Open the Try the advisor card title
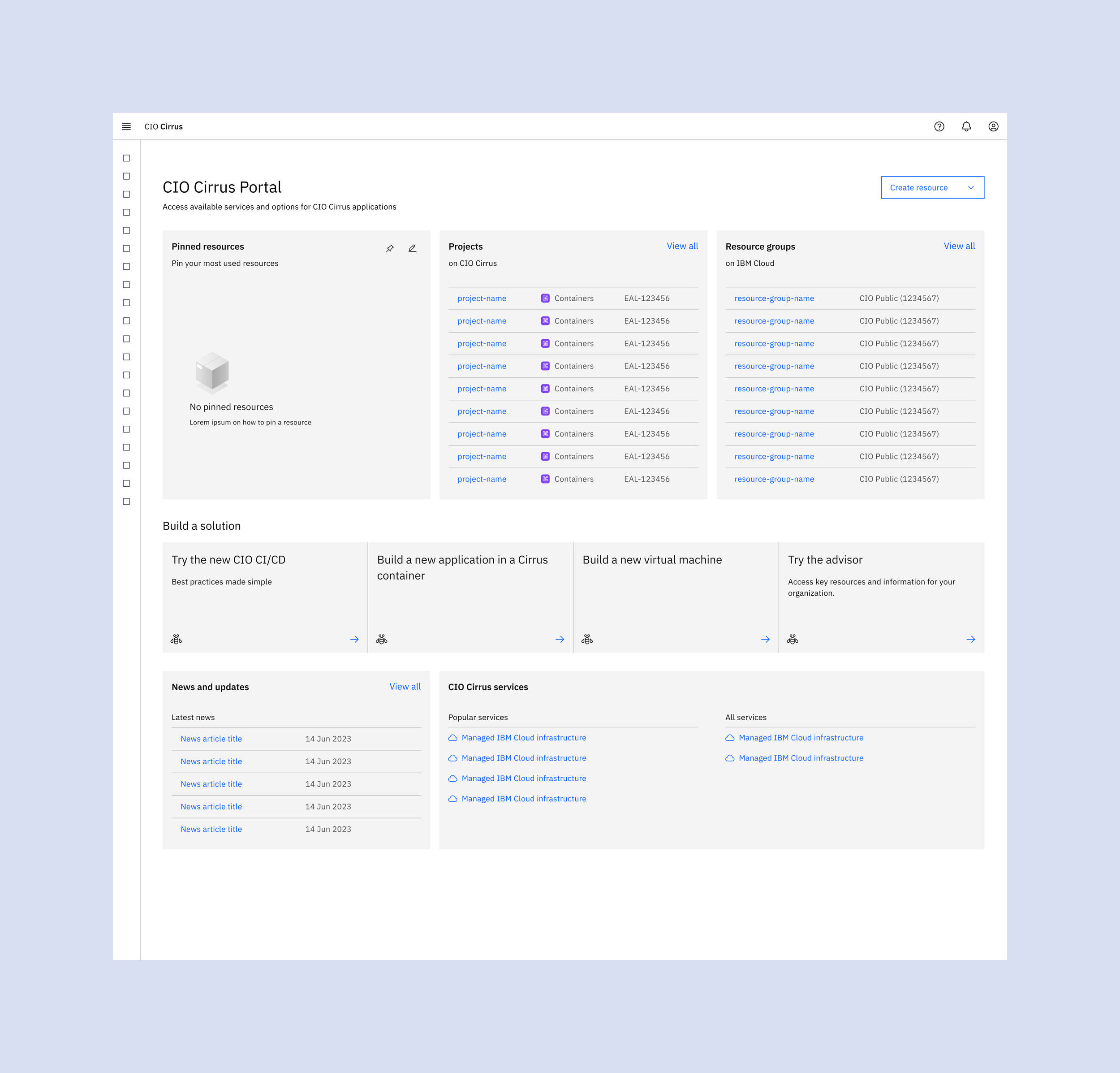This screenshot has width=1120, height=1073. tap(825, 560)
